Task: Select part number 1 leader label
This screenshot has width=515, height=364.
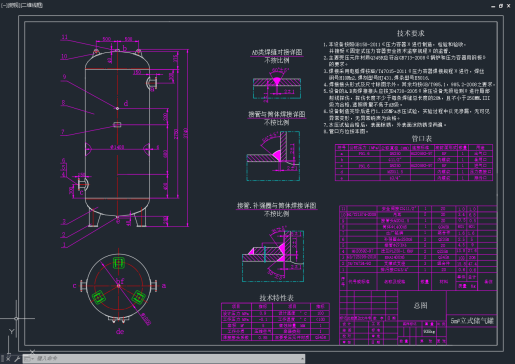Action: [x=64, y=245]
